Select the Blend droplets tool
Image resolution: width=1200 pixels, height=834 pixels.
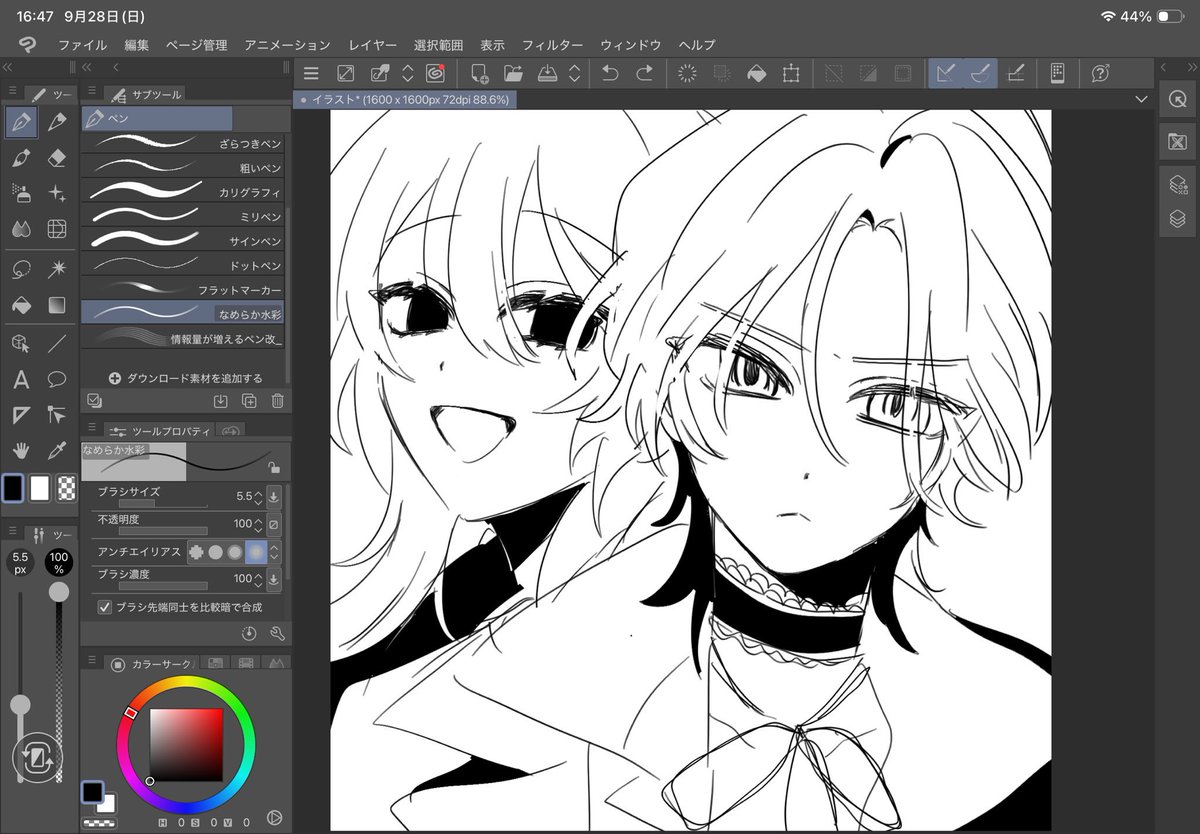tap(21, 229)
